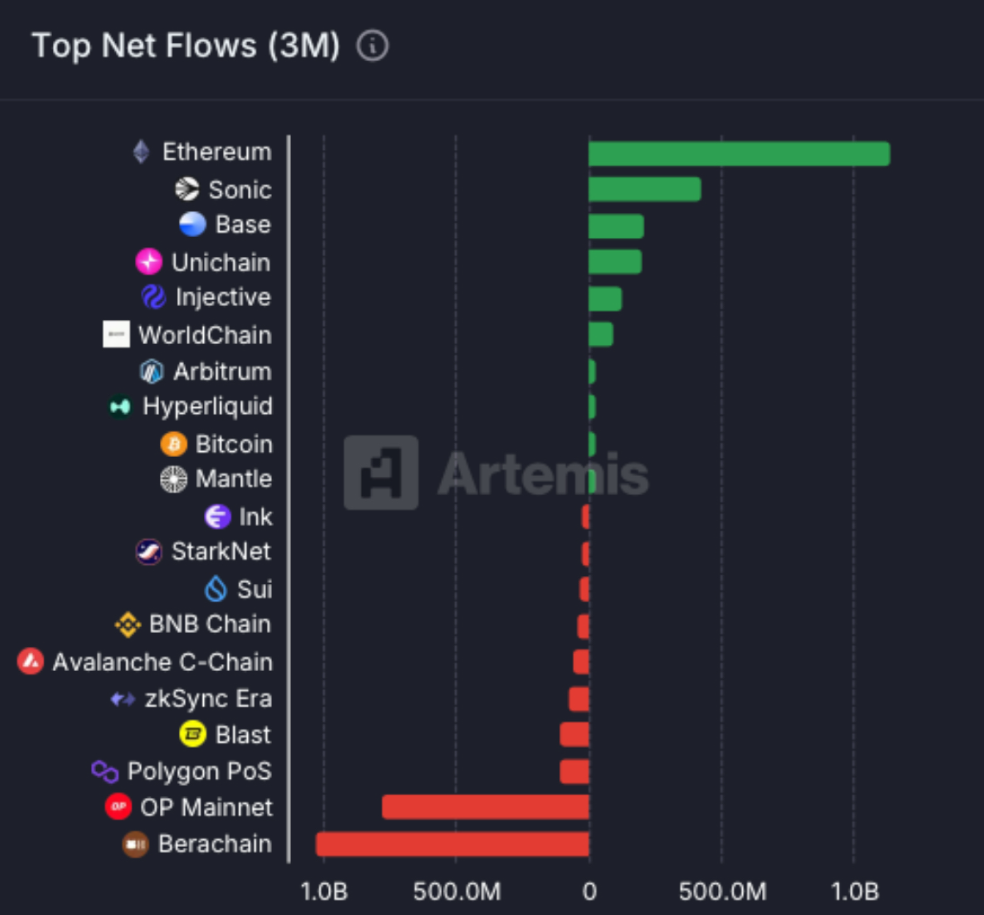Click the Top Net Flows (3M) title
984x915 pixels.
click(186, 46)
